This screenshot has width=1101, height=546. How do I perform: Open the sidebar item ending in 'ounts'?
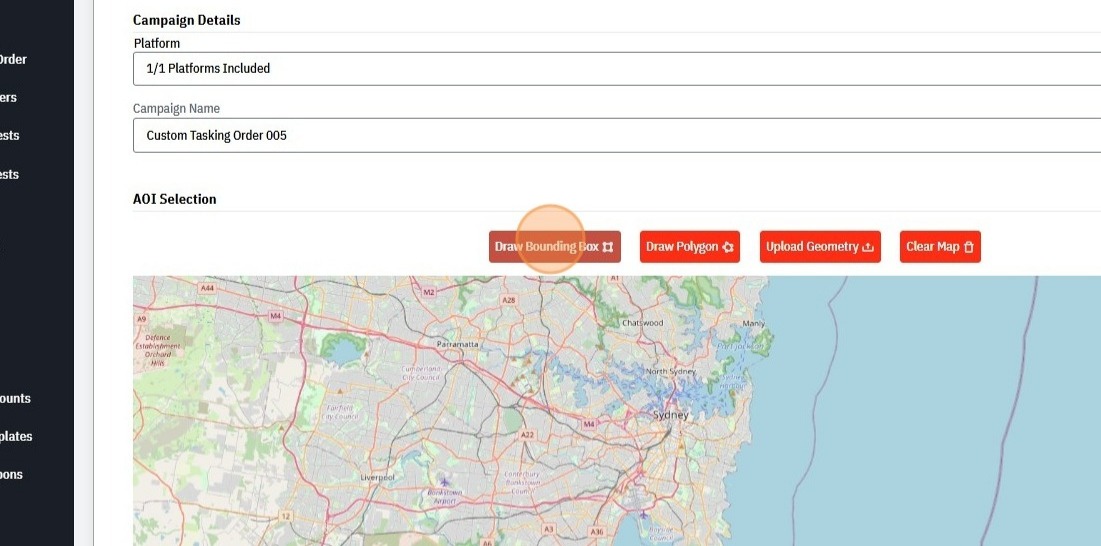(15, 398)
